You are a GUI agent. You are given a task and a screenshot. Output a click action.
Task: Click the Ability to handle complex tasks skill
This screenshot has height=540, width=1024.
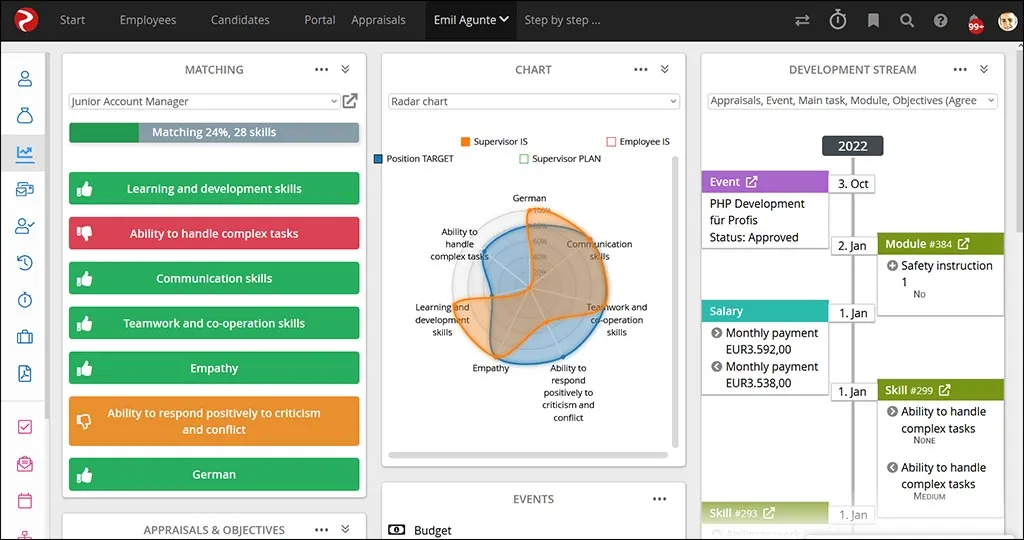[x=214, y=234]
